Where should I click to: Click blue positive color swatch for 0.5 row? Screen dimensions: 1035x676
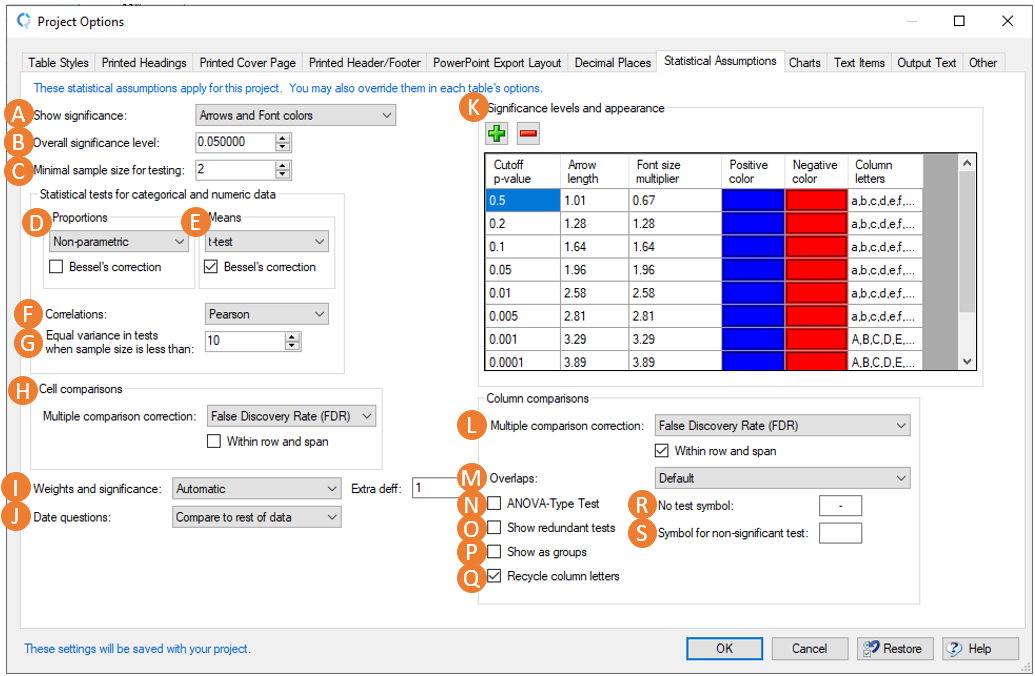tap(752, 200)
